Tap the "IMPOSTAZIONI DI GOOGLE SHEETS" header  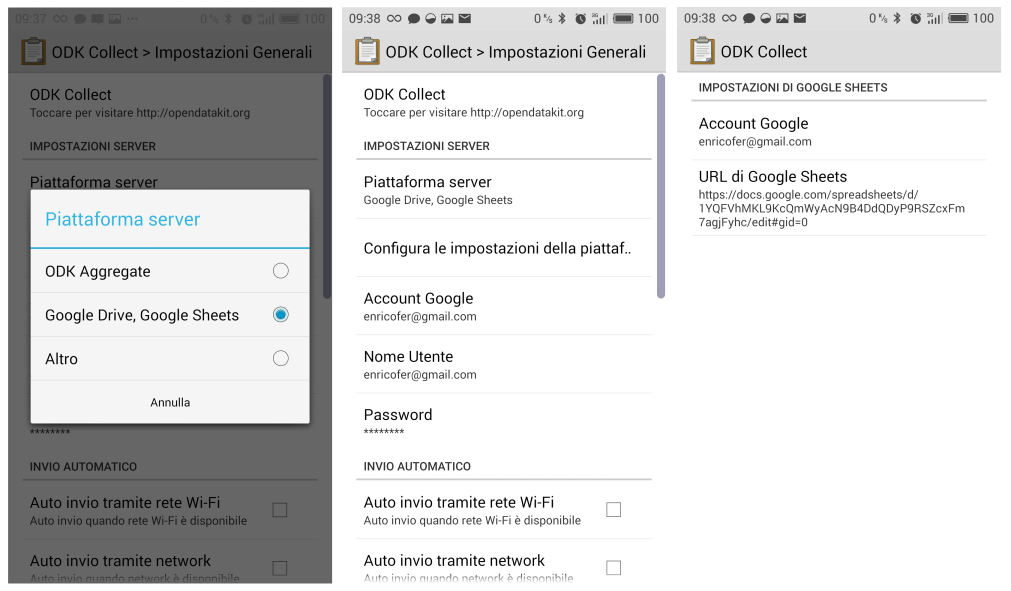click(793, 88)
